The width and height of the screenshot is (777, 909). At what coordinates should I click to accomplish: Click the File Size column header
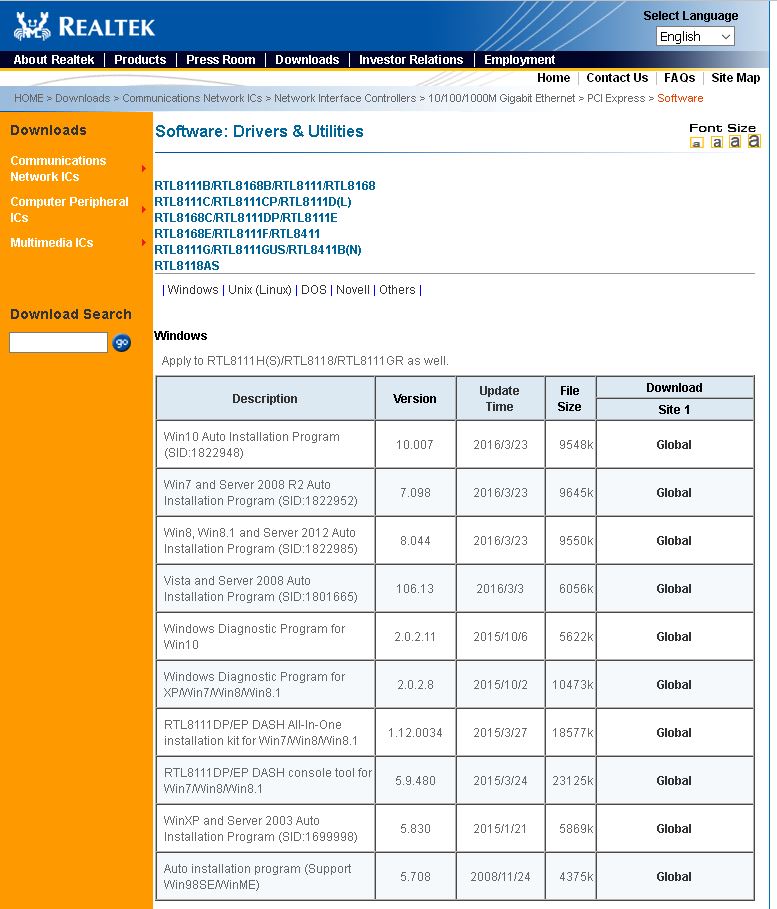point(569,399)
